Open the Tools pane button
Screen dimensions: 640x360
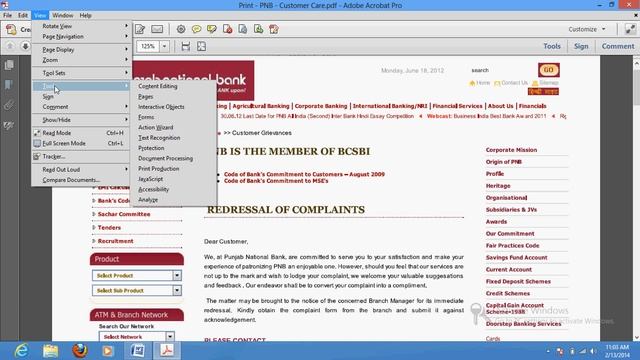(x=552, y=46)
